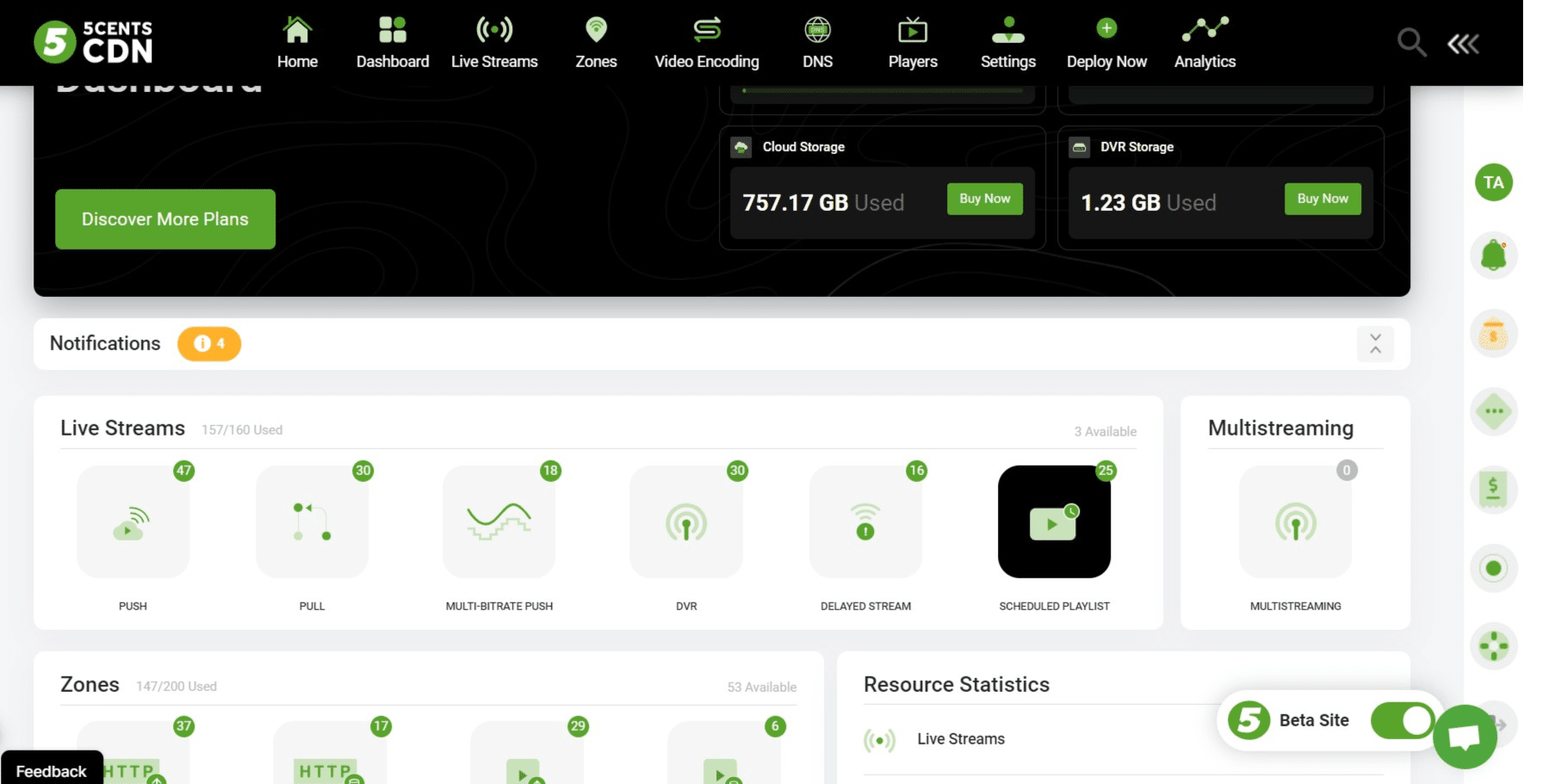The image size is (1561, 784).
Task: Click Deploy Now in the navigation
Action: 1106,43
